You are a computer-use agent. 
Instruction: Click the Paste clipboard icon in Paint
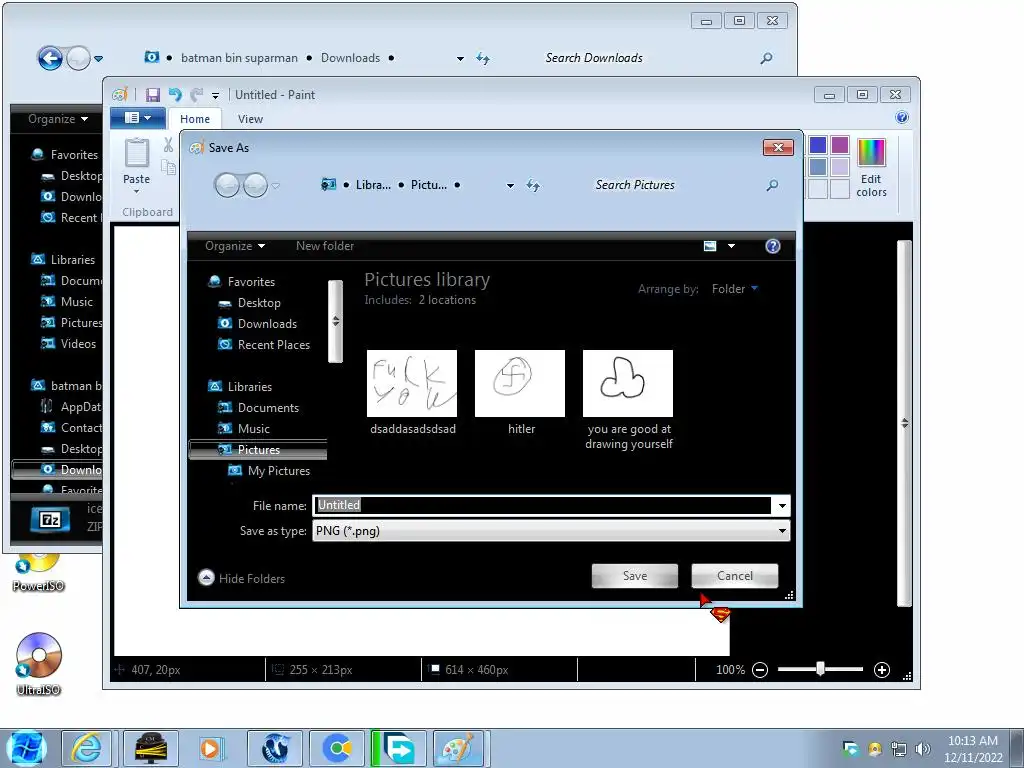(136, 154)
